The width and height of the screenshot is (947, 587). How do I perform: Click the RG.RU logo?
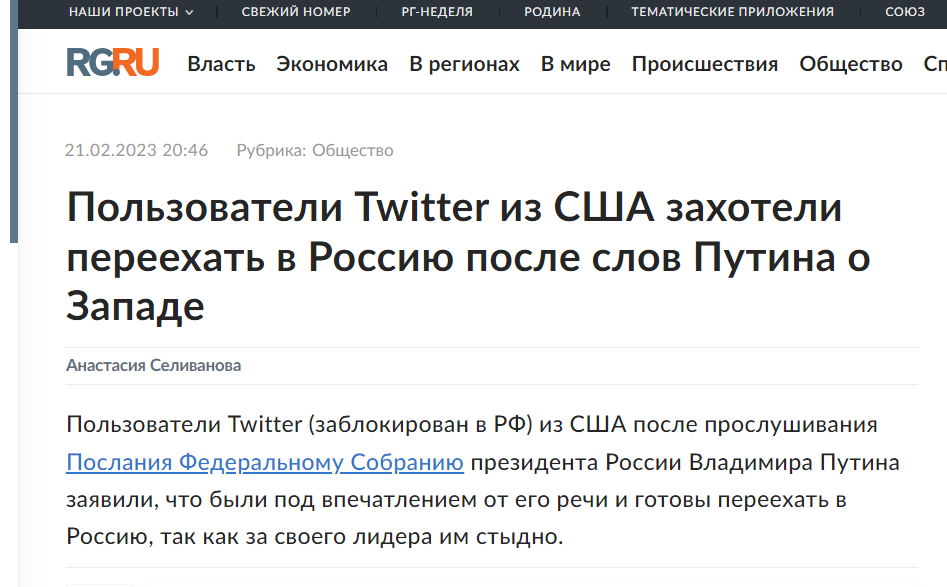[x=112, y=62]
